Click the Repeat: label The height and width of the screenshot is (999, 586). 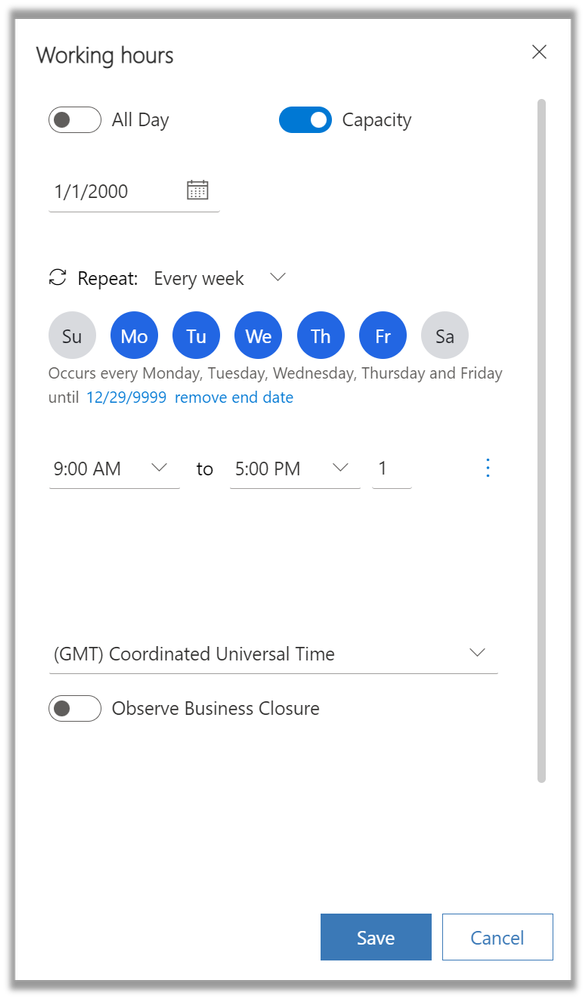click(x=108, y=278)
